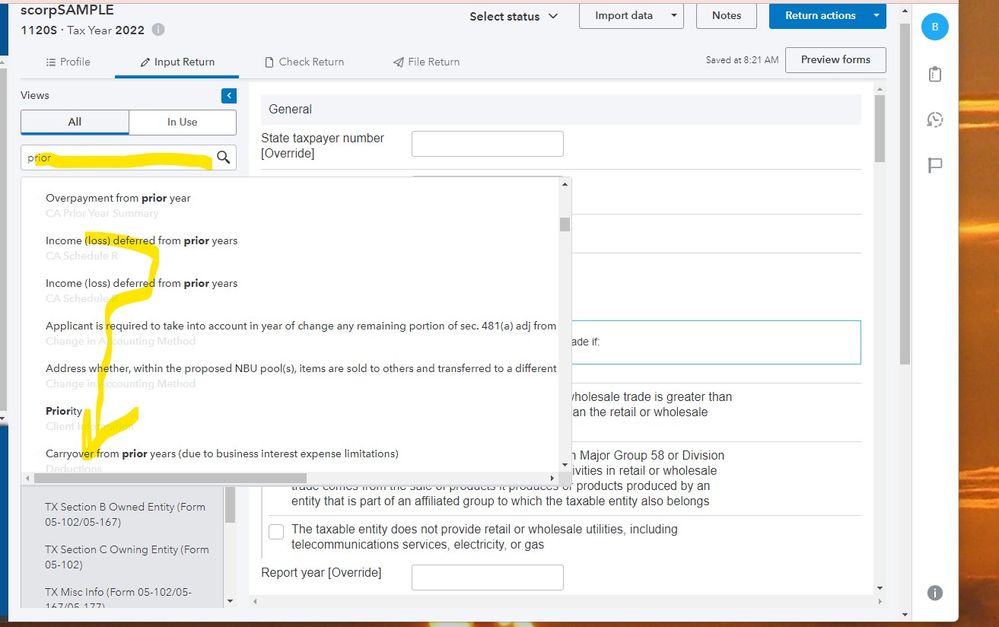This screenshot has width=999, height=627.
Task: Switch views filter to All
Action: pyautogui.click(x=75, y=122)
